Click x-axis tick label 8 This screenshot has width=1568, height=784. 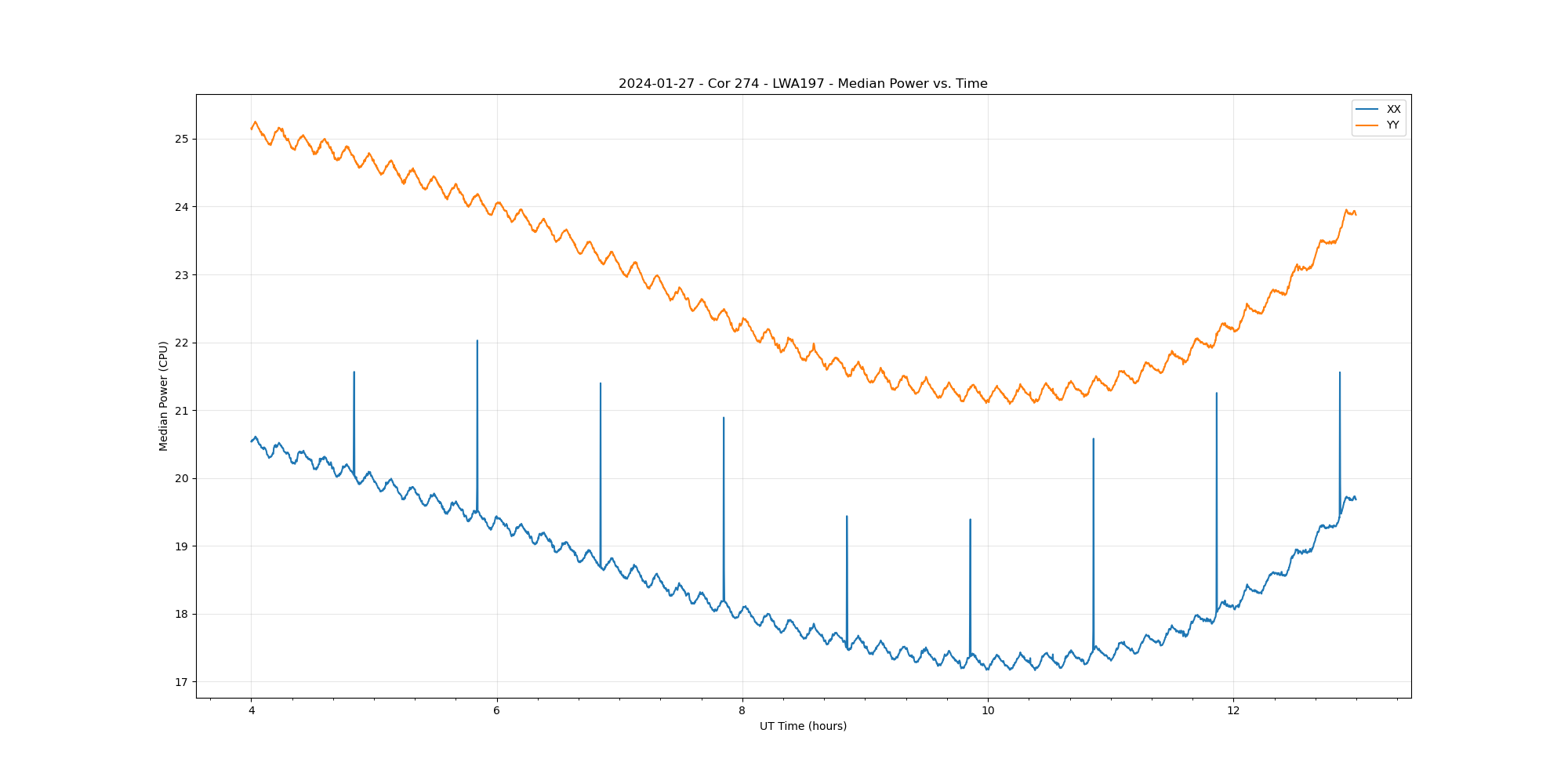click(x=742, y=711)
